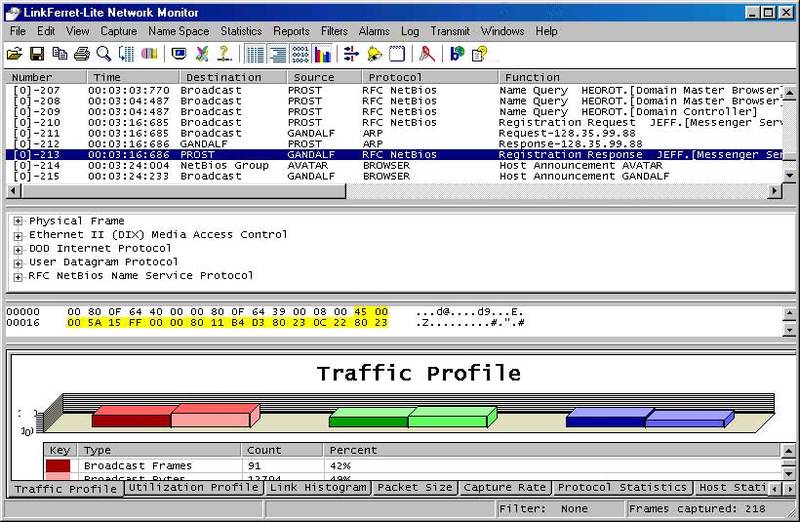Click the go-to-frame bracket icon
Viewport: 800px width, 522px height.
coord(126,54)
